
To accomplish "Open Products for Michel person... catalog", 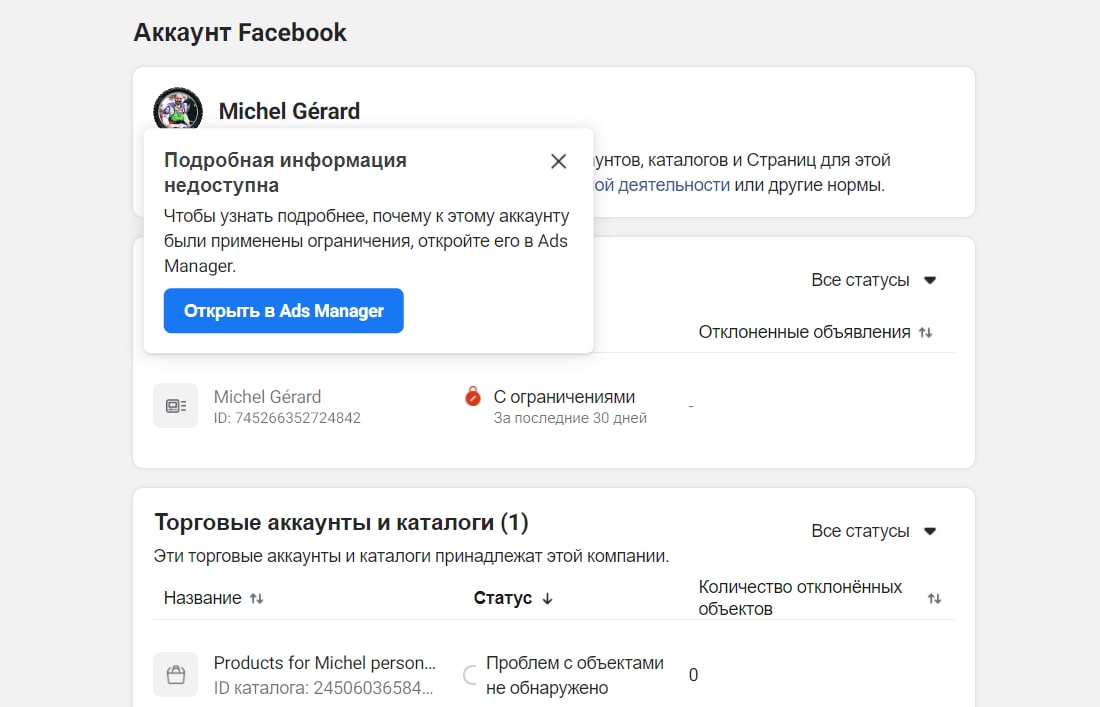I will coord(324,663).
